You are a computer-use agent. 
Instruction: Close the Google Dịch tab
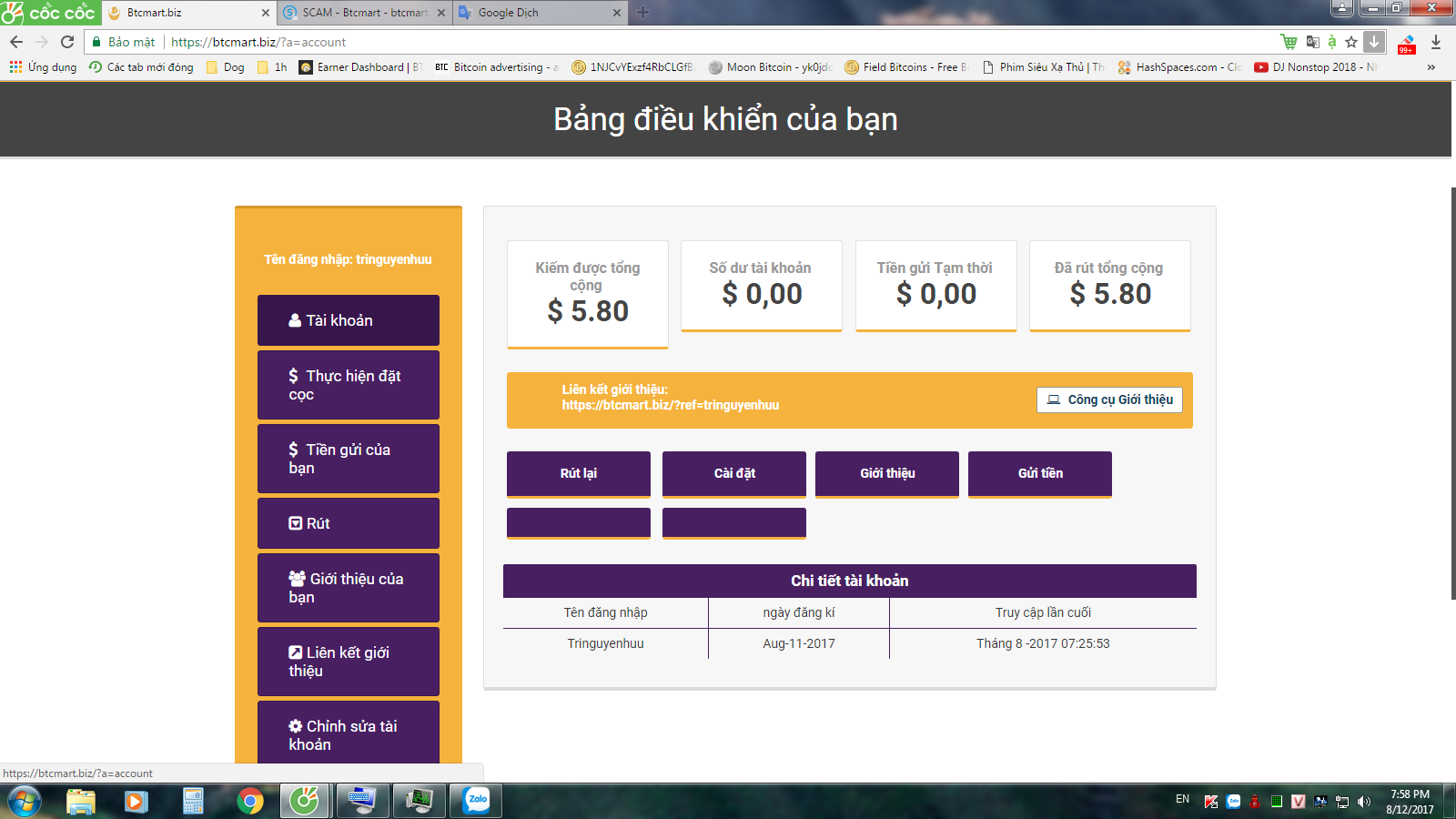pos(617,13)
